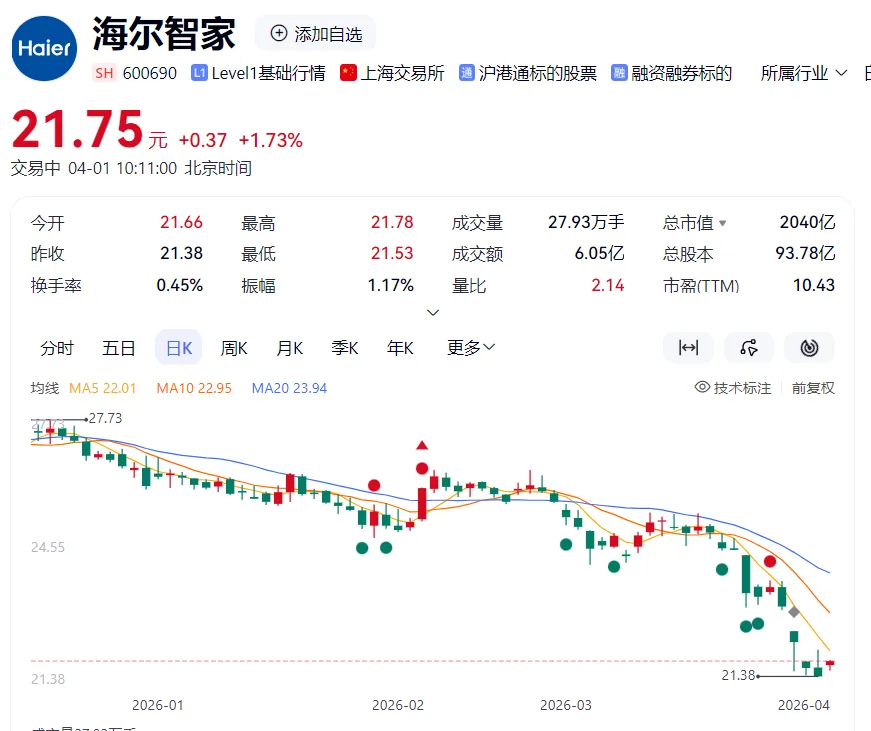Click the 21.38 low price callout
This screenshot has width=871, height=731.
(x=738, y=675)
